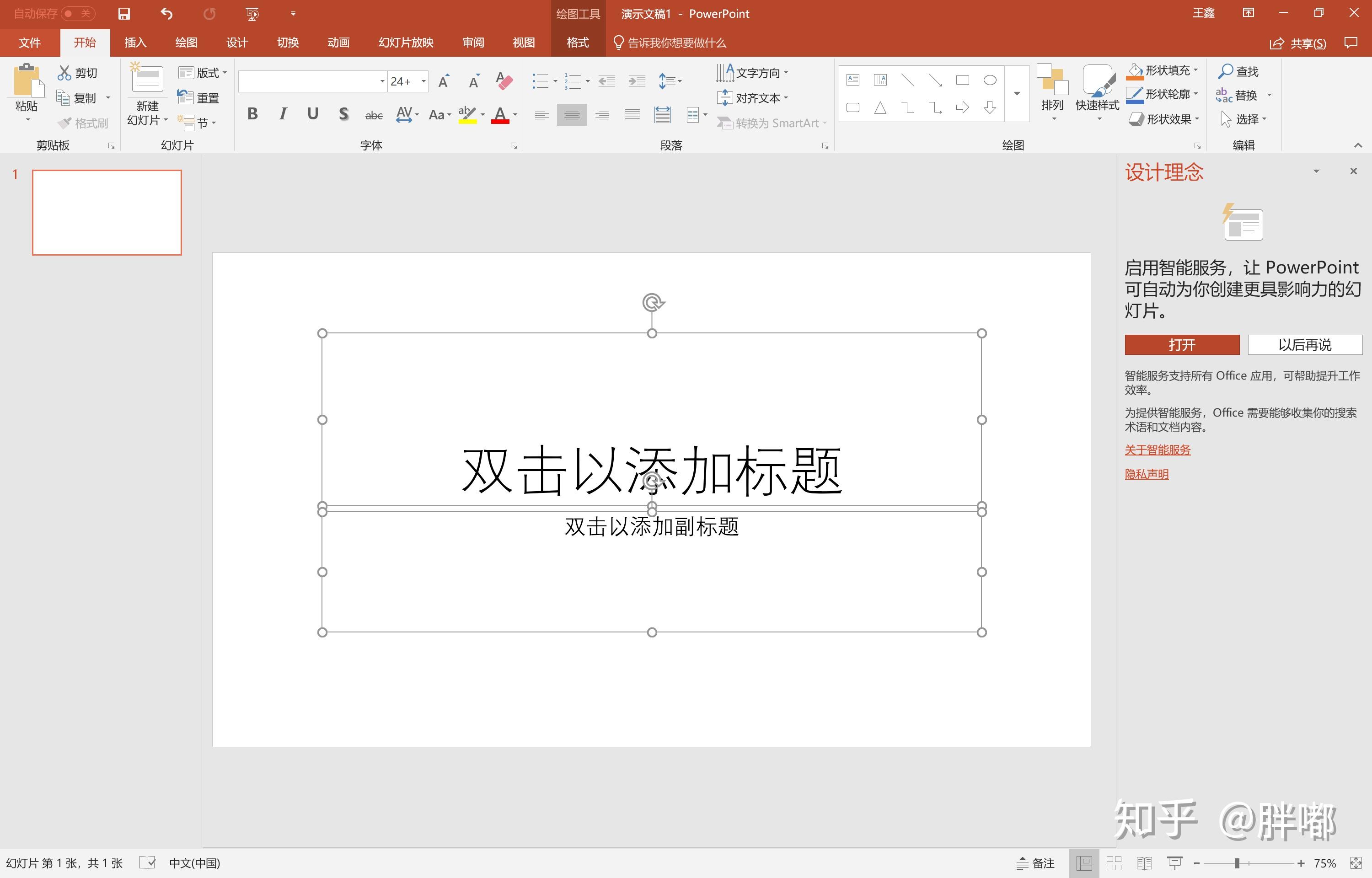Select slide 1 thumbnail

[x=107, y=212]
